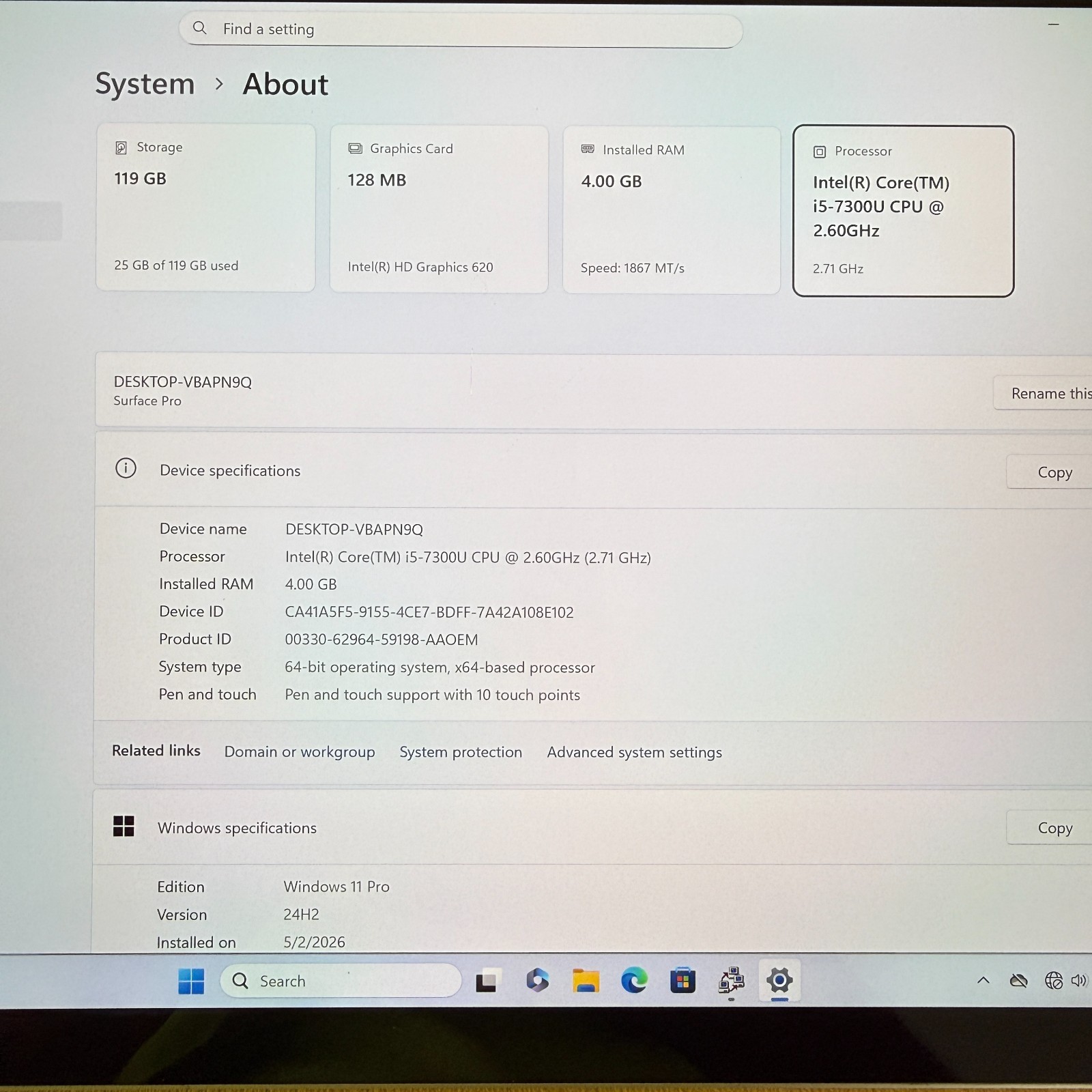Click the taskbar Search box

pos(341,981)
